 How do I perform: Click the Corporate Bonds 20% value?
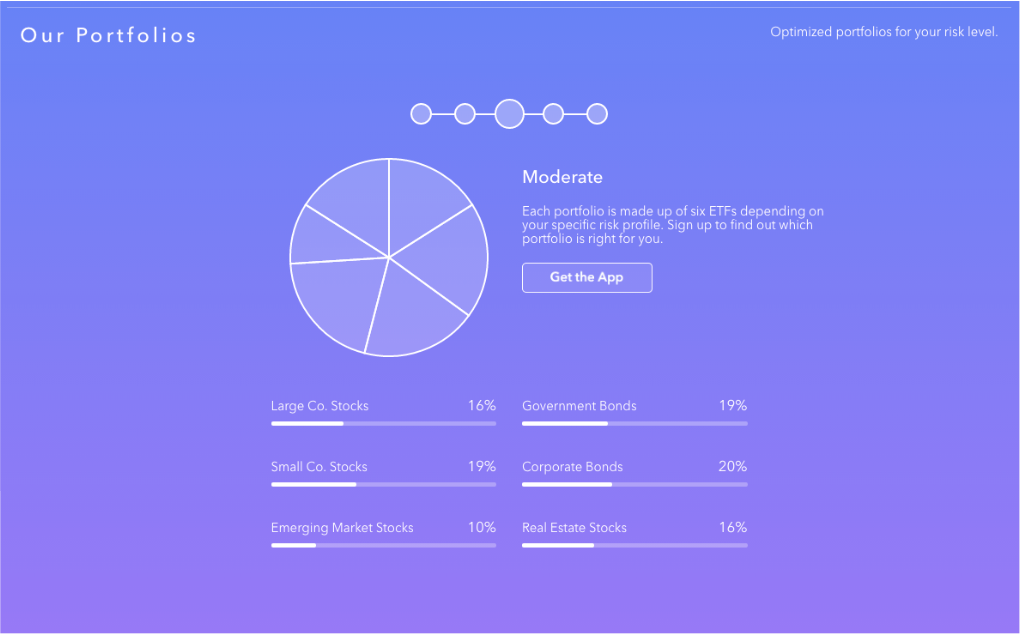pyautogui.click(x=732, y=467)
